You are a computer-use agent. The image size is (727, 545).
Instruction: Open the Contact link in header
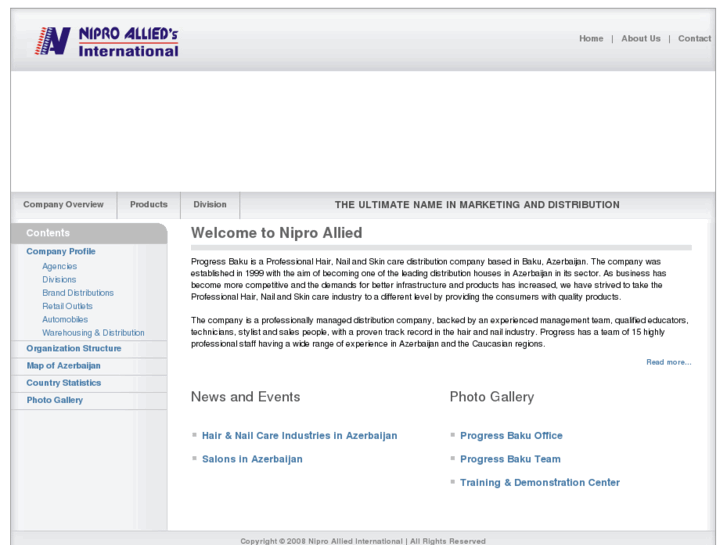(x=694, y=38)
